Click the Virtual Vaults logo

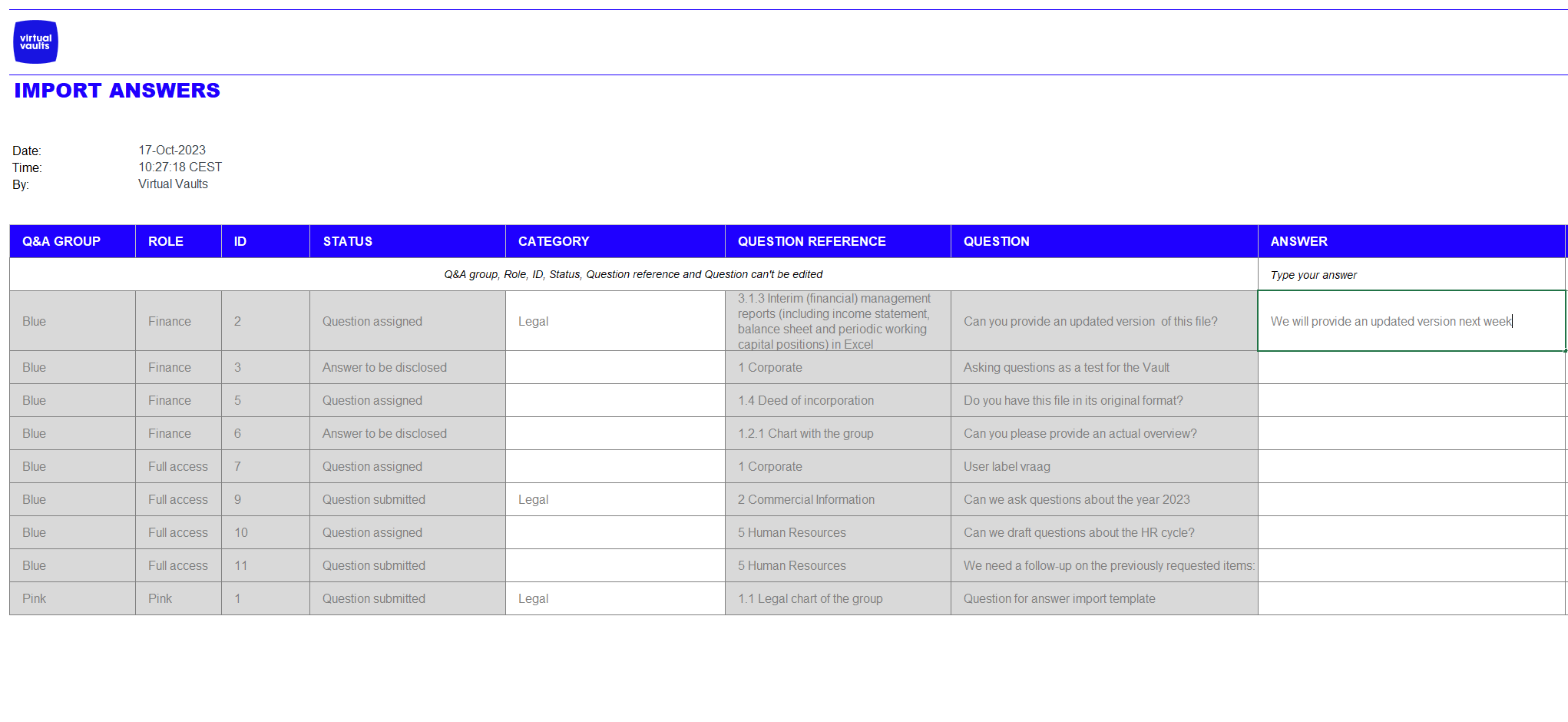36,41
